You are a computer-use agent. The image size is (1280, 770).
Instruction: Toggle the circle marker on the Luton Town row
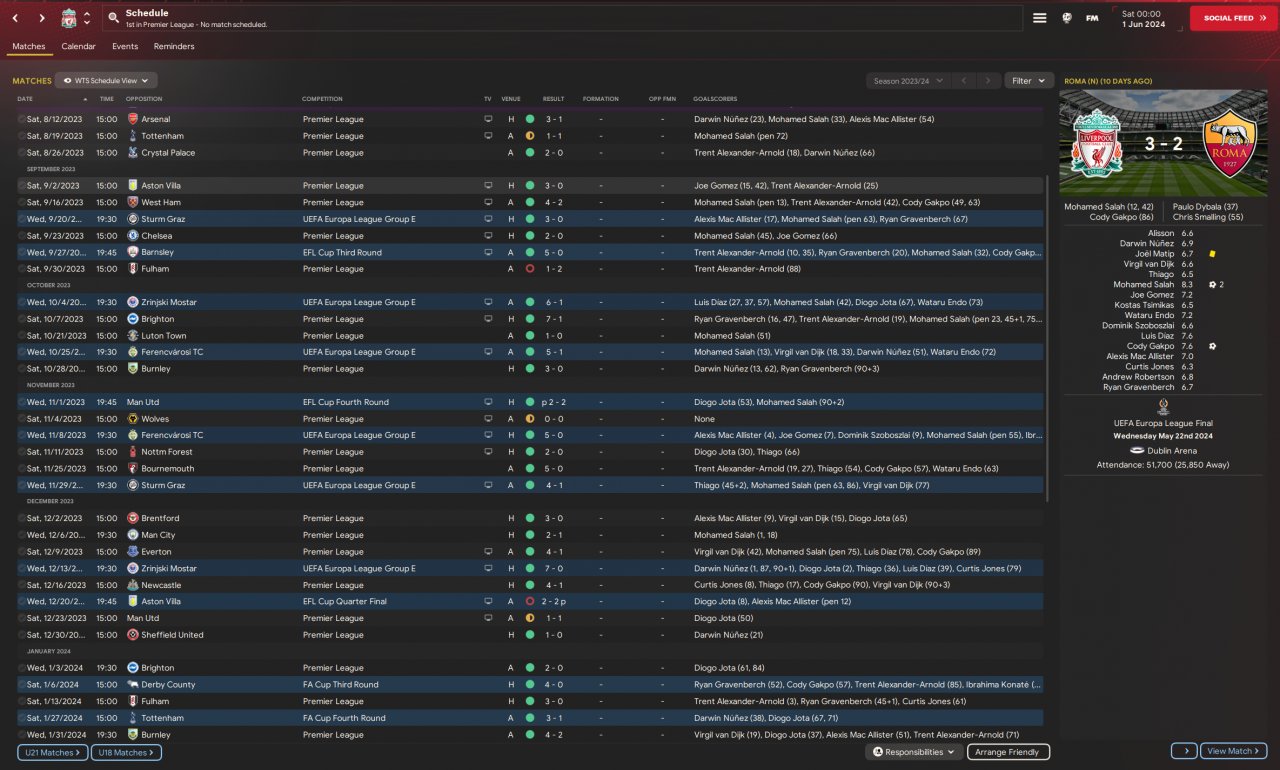[x=21, y=336]
